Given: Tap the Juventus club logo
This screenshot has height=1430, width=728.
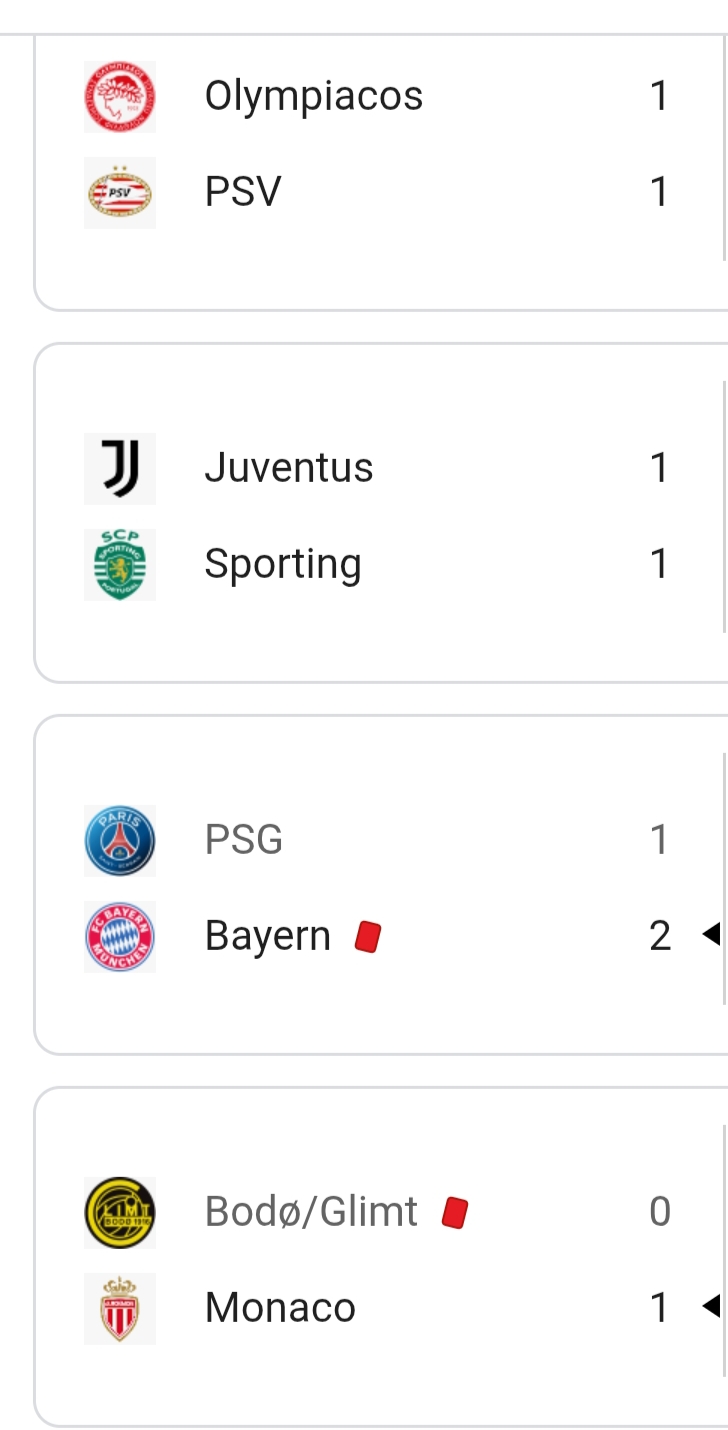Looking at the screenshot, I should 120,468.
